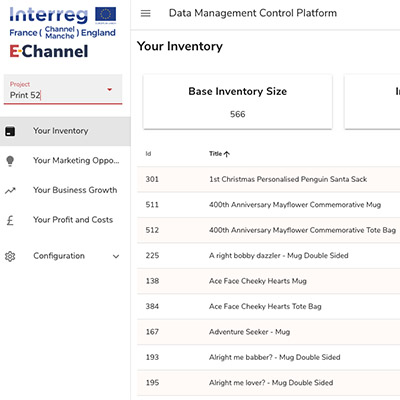Viewport: 400px width, 400px height.
Task: Select Ace Face Cheeky Hearts Mug row
Action: click(268, 281)
